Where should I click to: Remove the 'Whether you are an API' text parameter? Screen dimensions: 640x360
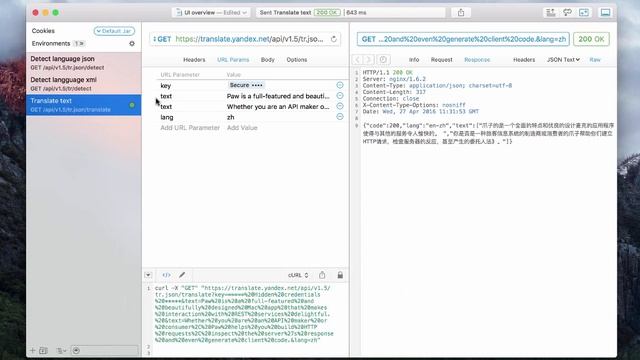[340, 106]
